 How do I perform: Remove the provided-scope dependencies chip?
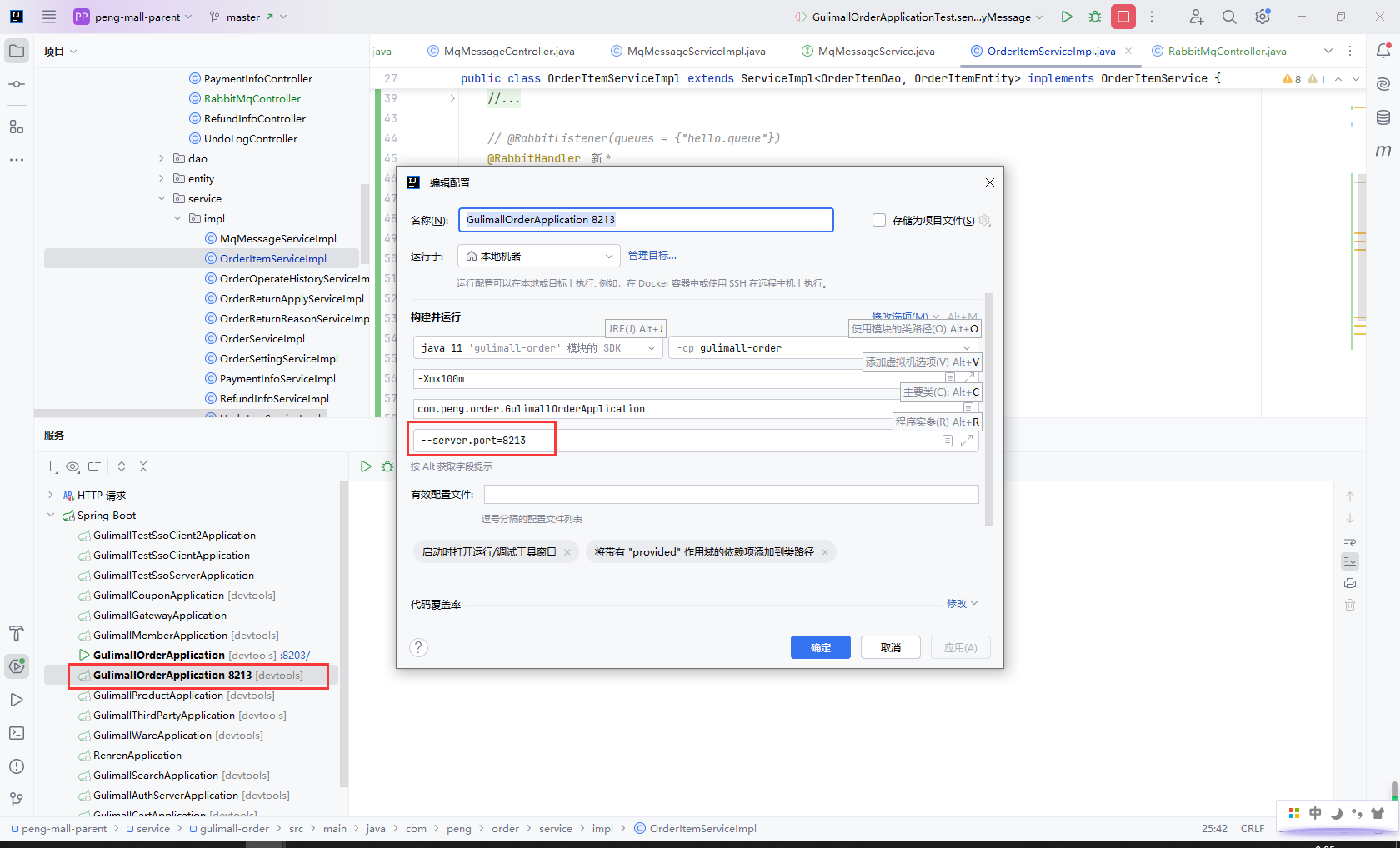[825, 552]
